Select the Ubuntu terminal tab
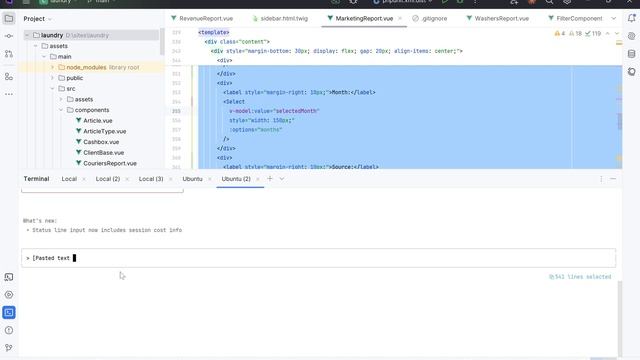Screen dimensions: 640x360 tap(192, 179)
